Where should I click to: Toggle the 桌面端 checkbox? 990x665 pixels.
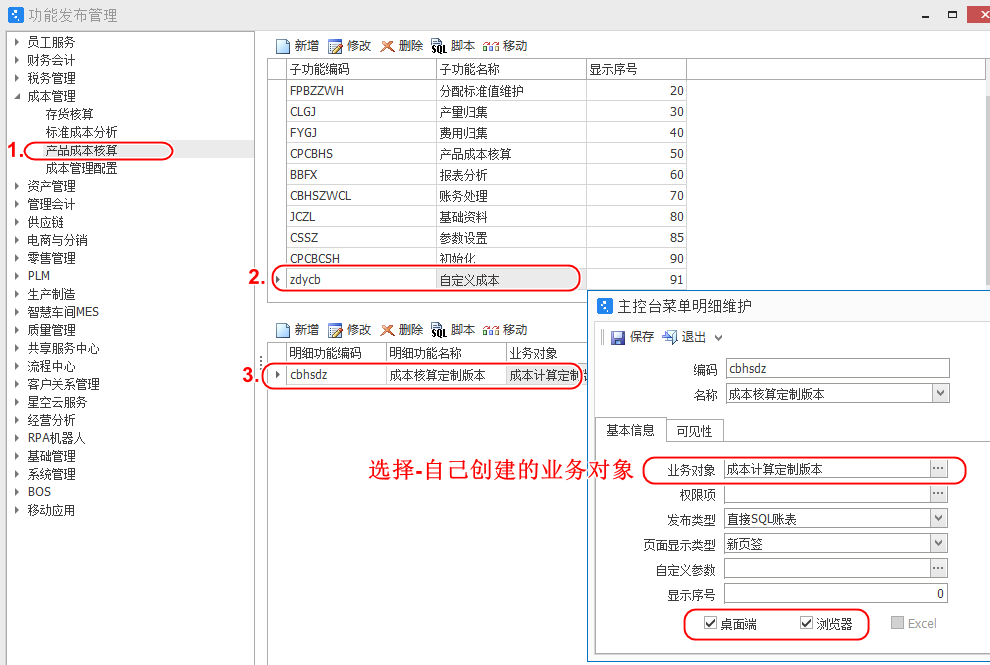(x=710, y=624)
